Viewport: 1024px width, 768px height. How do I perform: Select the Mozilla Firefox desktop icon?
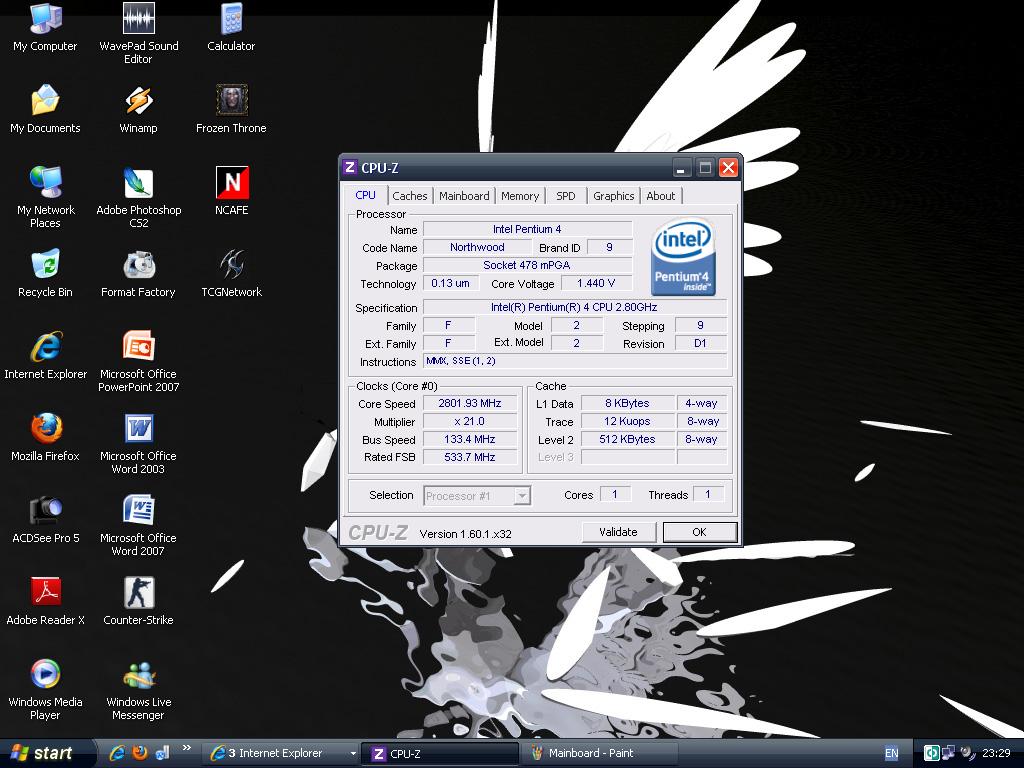point(45,437)
